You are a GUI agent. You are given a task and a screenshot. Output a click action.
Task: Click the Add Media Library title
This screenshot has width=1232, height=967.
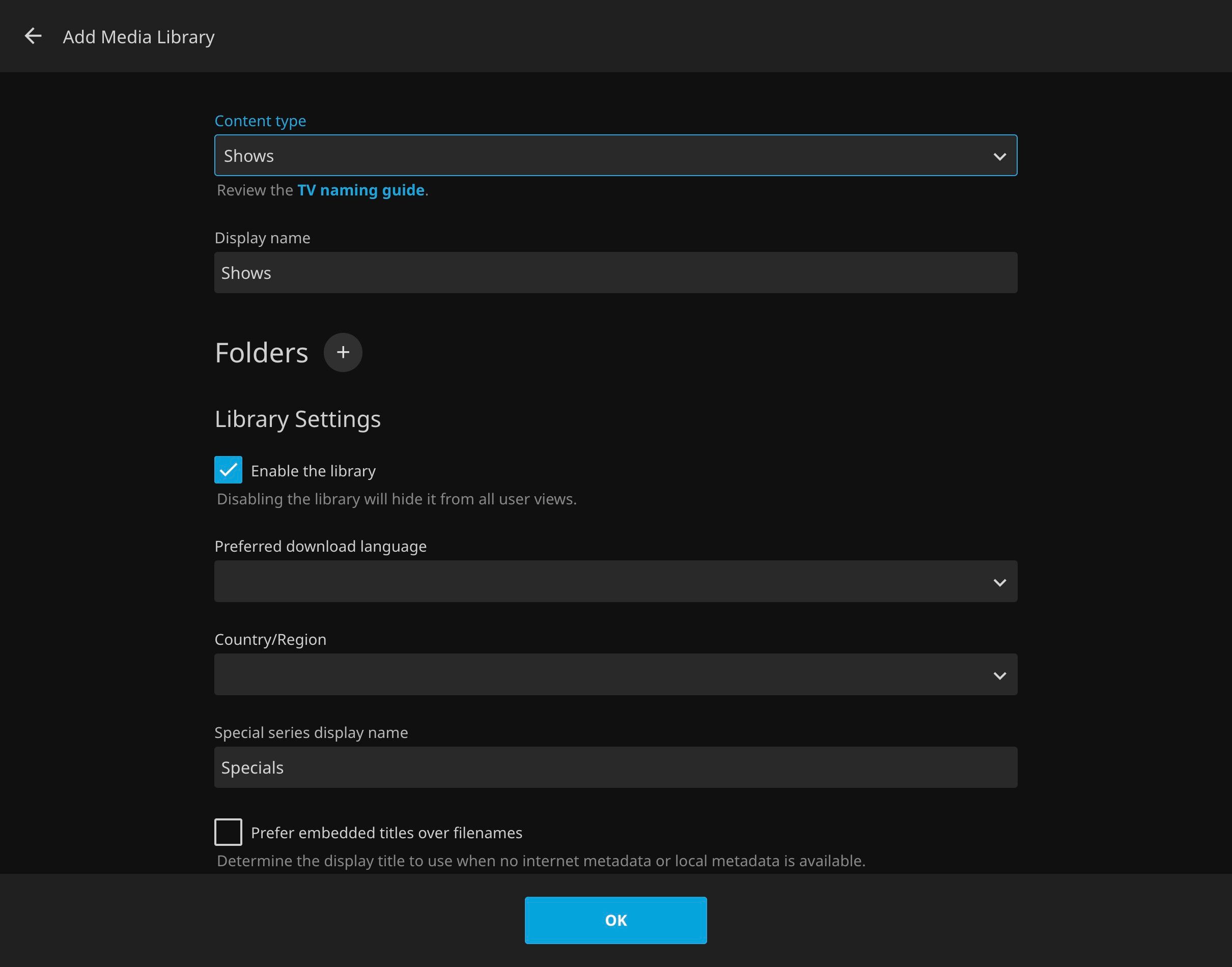pyautogui.click(x=138, y=37)
